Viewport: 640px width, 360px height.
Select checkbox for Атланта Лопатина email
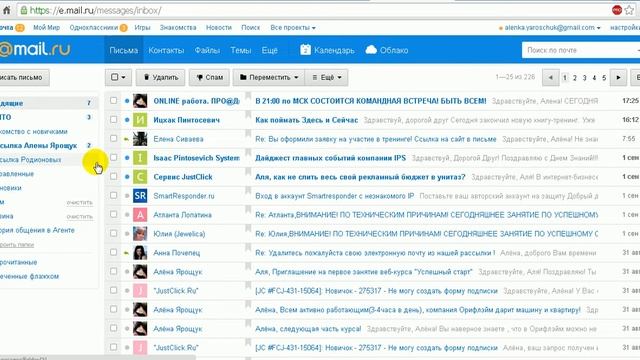pos(113,214)
